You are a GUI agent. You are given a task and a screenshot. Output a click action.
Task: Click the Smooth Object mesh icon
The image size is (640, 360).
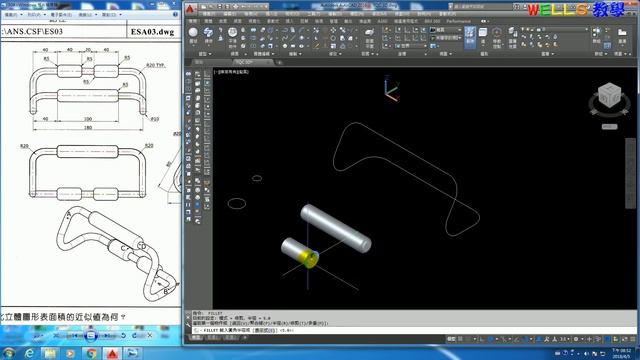pos(232,33)
